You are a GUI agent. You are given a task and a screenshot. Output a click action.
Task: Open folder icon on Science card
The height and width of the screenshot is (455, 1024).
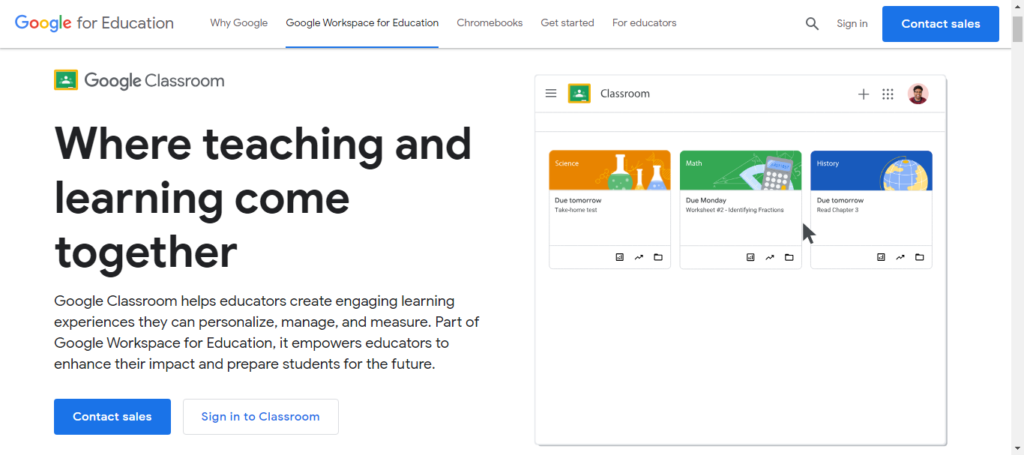click(x=658, y=257)
